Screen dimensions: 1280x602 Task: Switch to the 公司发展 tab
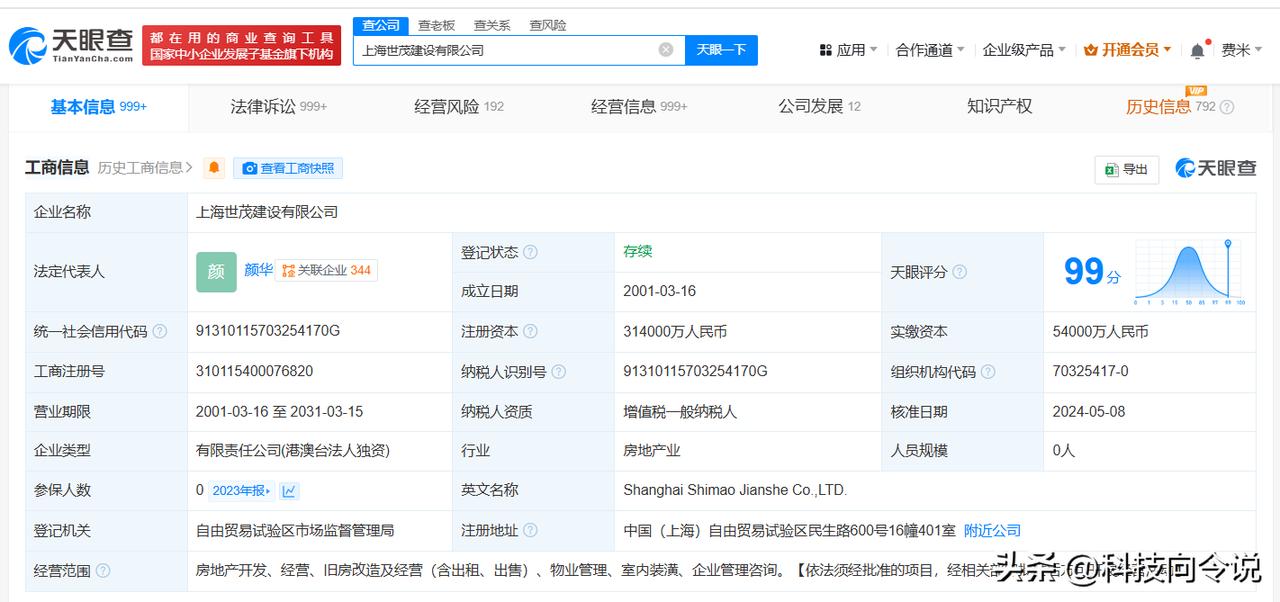(819, 107)
